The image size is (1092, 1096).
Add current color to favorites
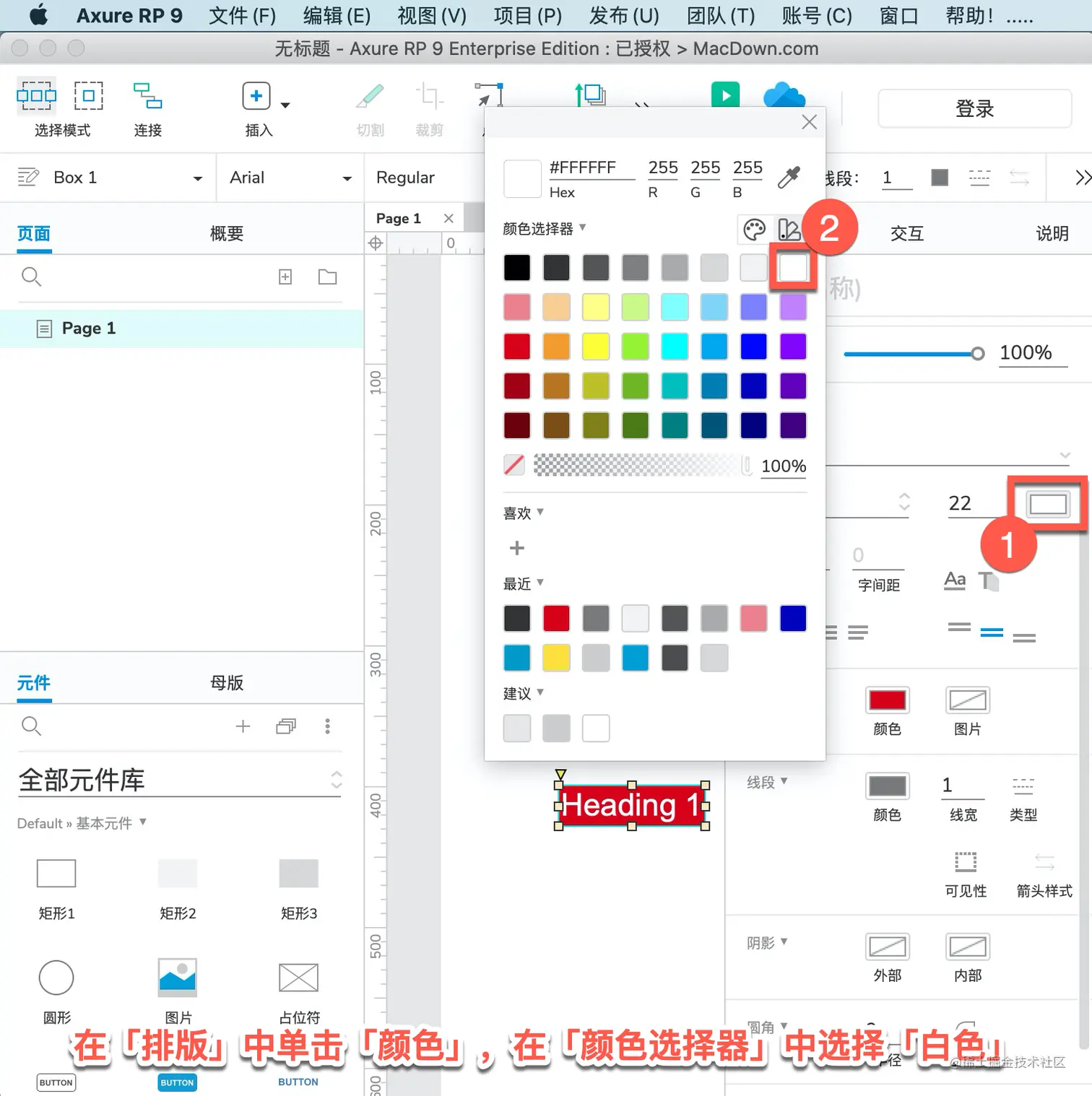[517, 549]
